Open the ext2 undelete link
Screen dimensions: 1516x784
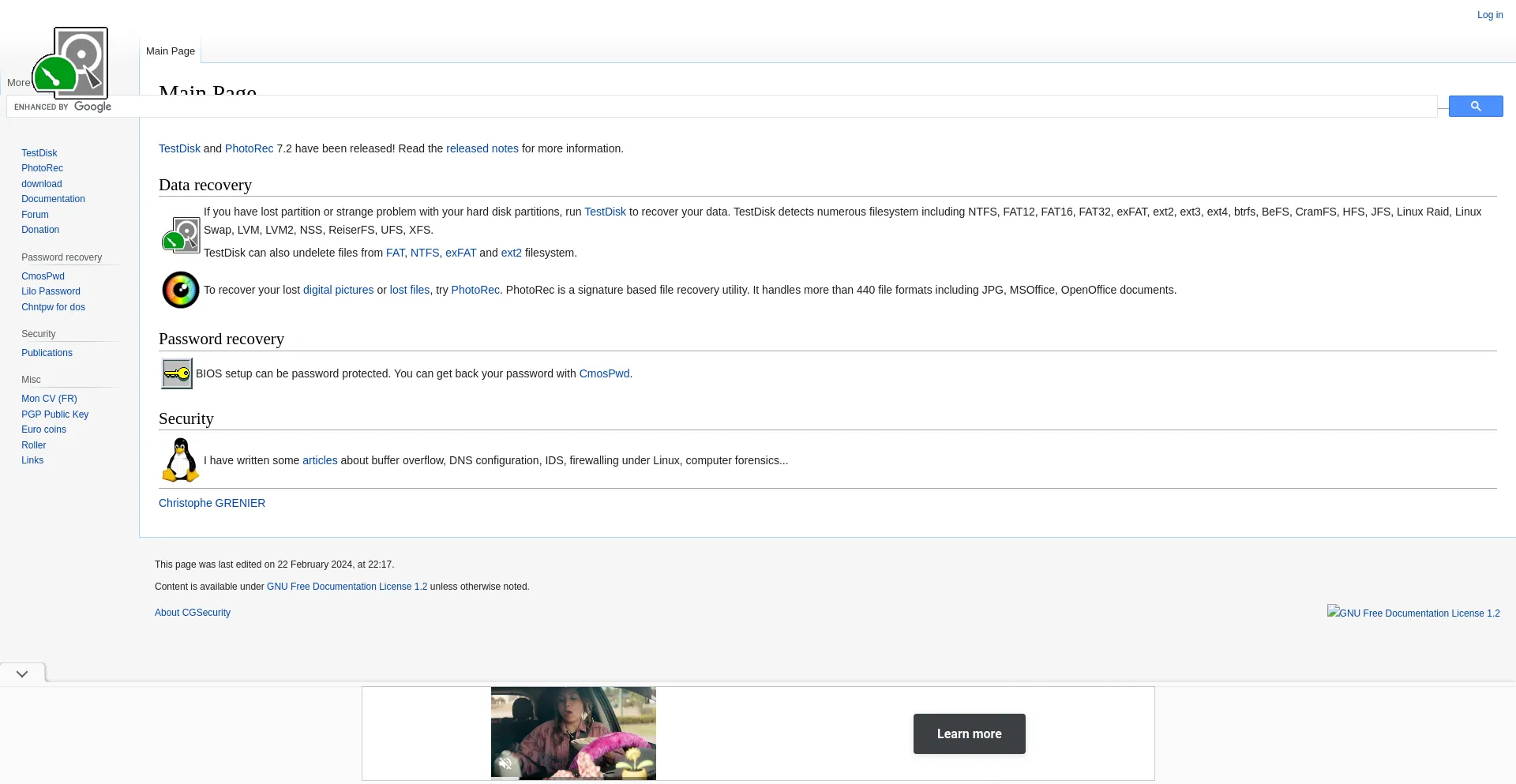point(511,253)
